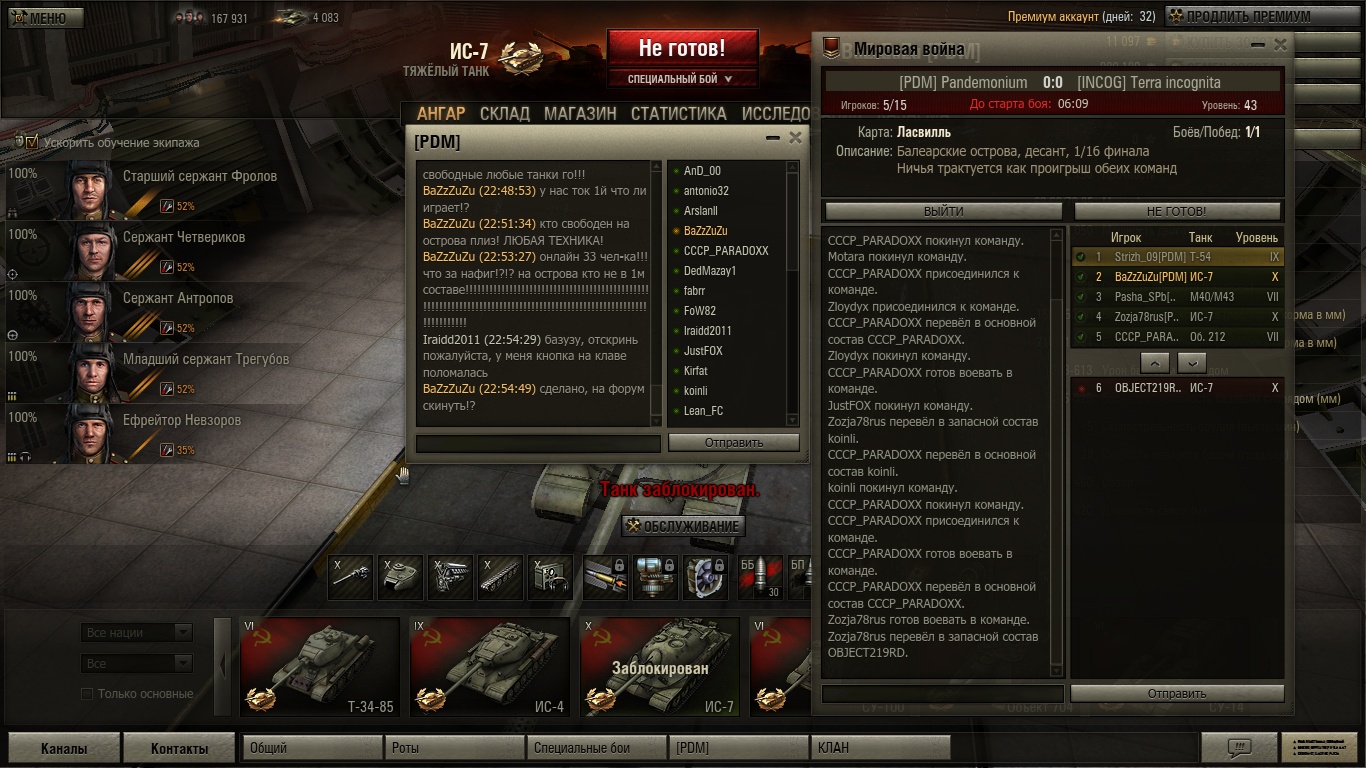Viewport: 1366px width, 768px height.
Task: Move player up with the up arrow button
Action: pos(1154,362)
